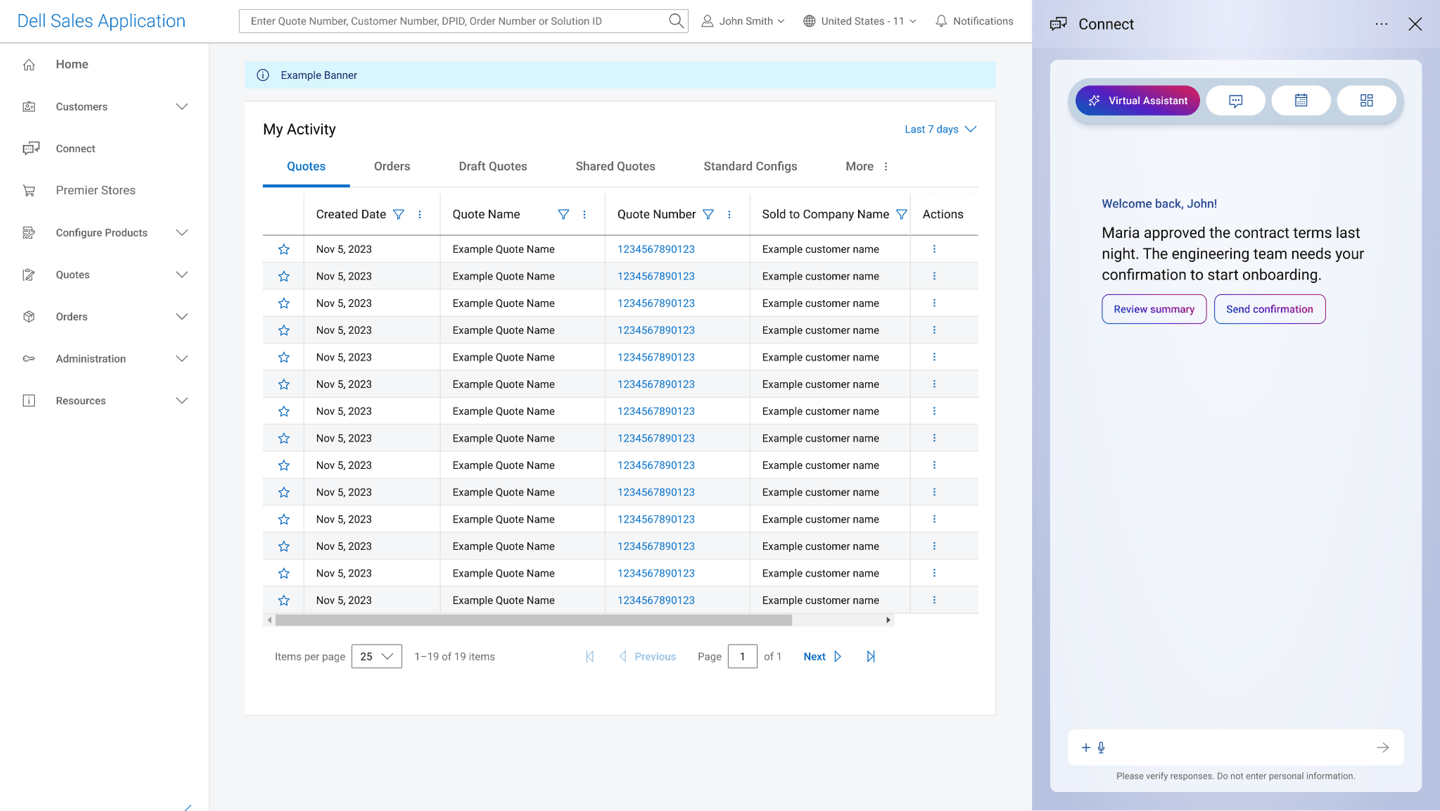Viewport: 1440px width, 811px height.
Task: Open the filter for the Created Date column
Action: 399,214
